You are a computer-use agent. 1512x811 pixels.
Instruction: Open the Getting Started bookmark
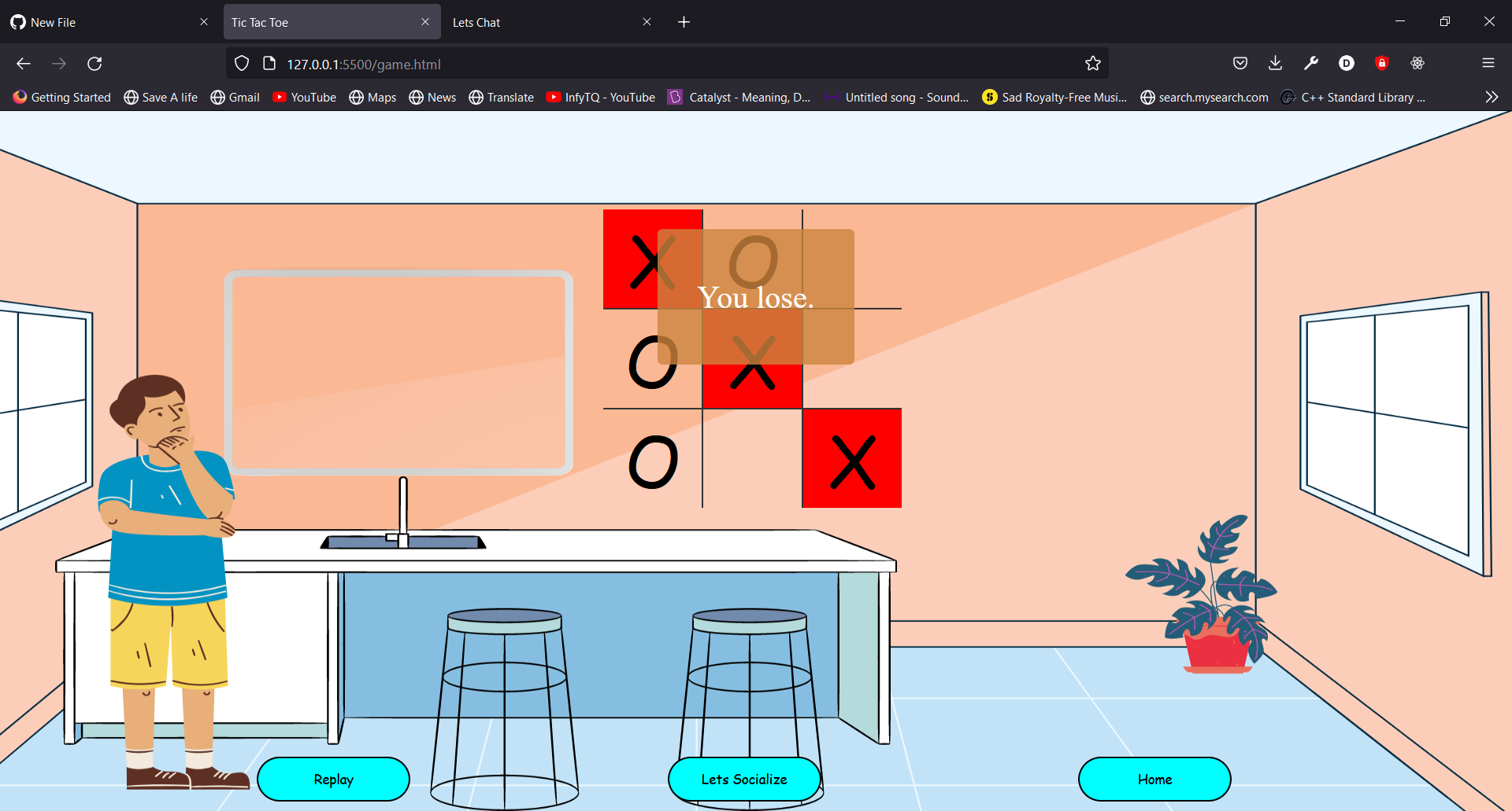pyautogui.click(x=62, y=97)
